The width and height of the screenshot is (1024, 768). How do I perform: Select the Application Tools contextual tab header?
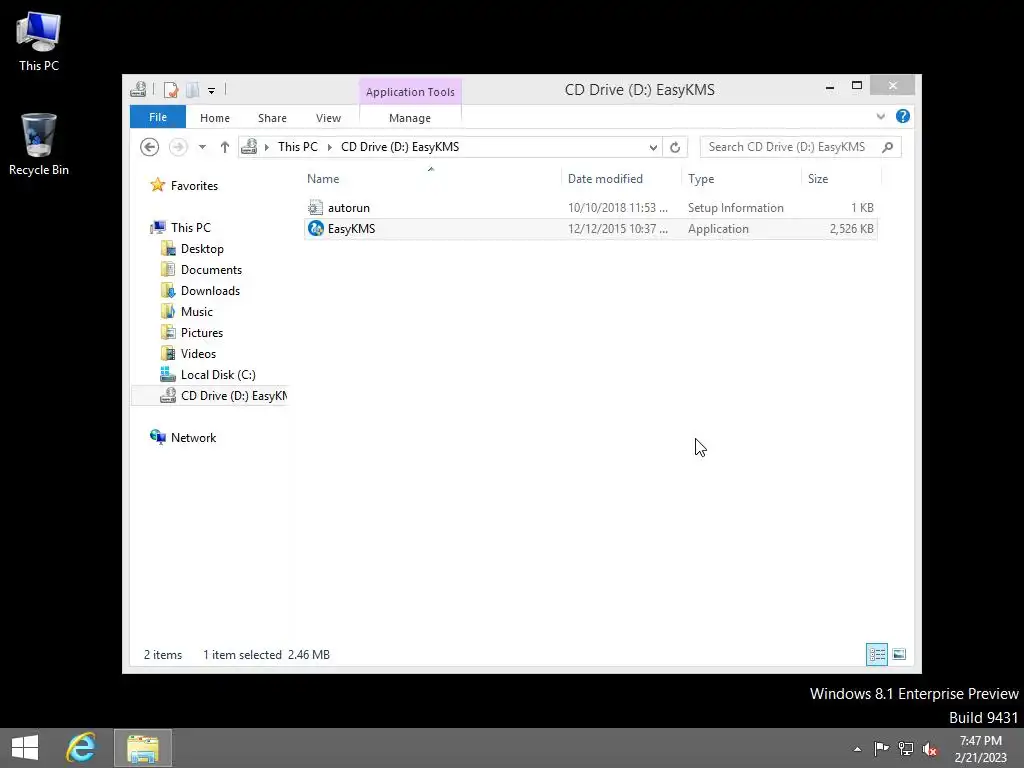[410, 92]
